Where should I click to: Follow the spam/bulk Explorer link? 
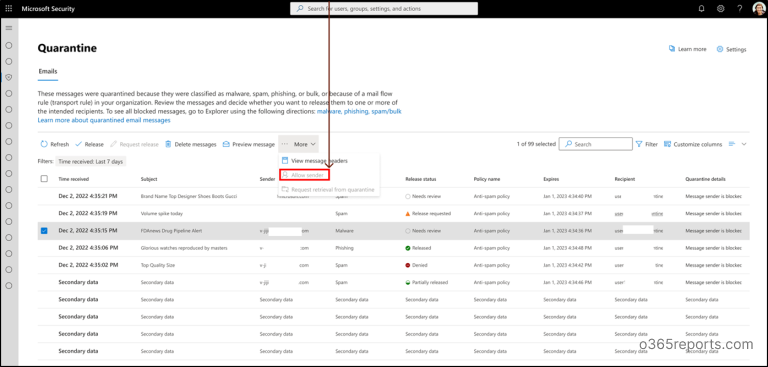coord(387,112)
